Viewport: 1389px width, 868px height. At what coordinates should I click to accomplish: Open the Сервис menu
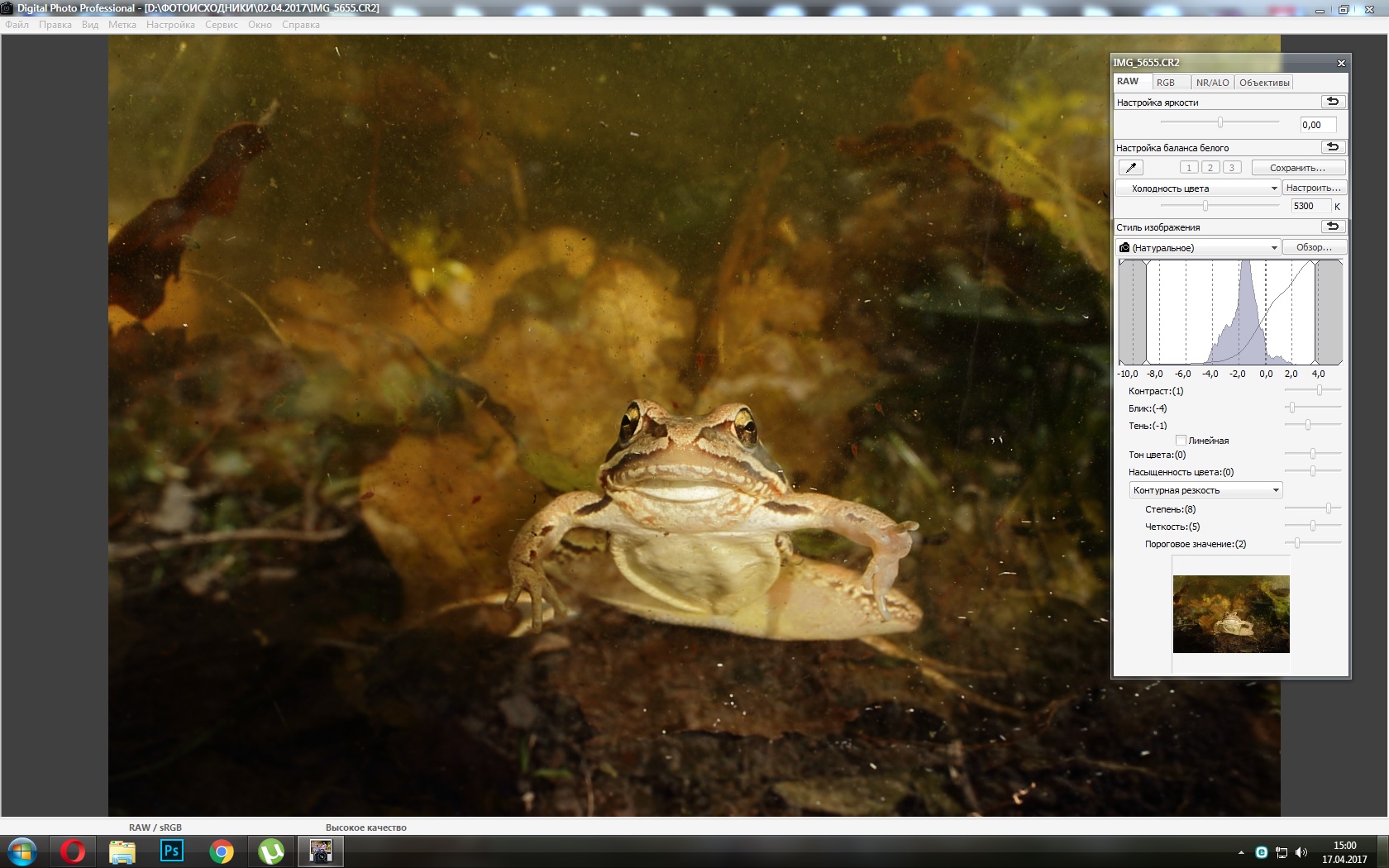click(221, 25)
